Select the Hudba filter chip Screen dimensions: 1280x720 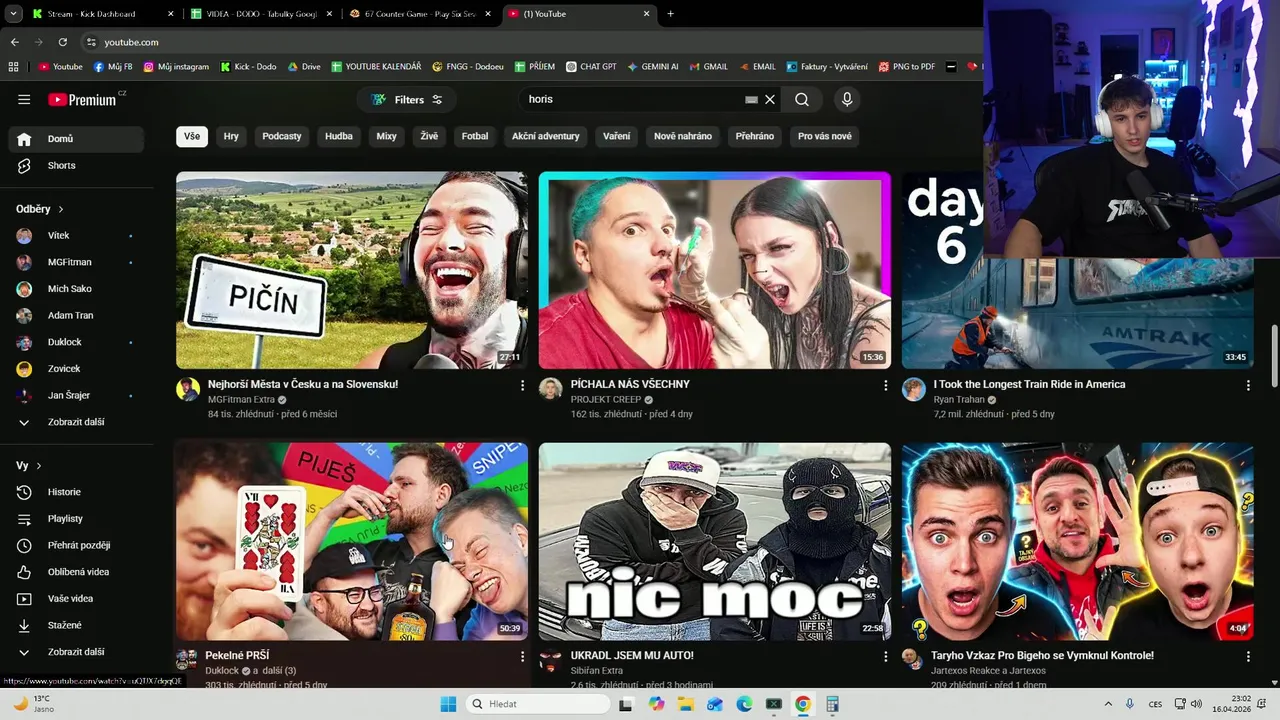click(x=339, y=136)
